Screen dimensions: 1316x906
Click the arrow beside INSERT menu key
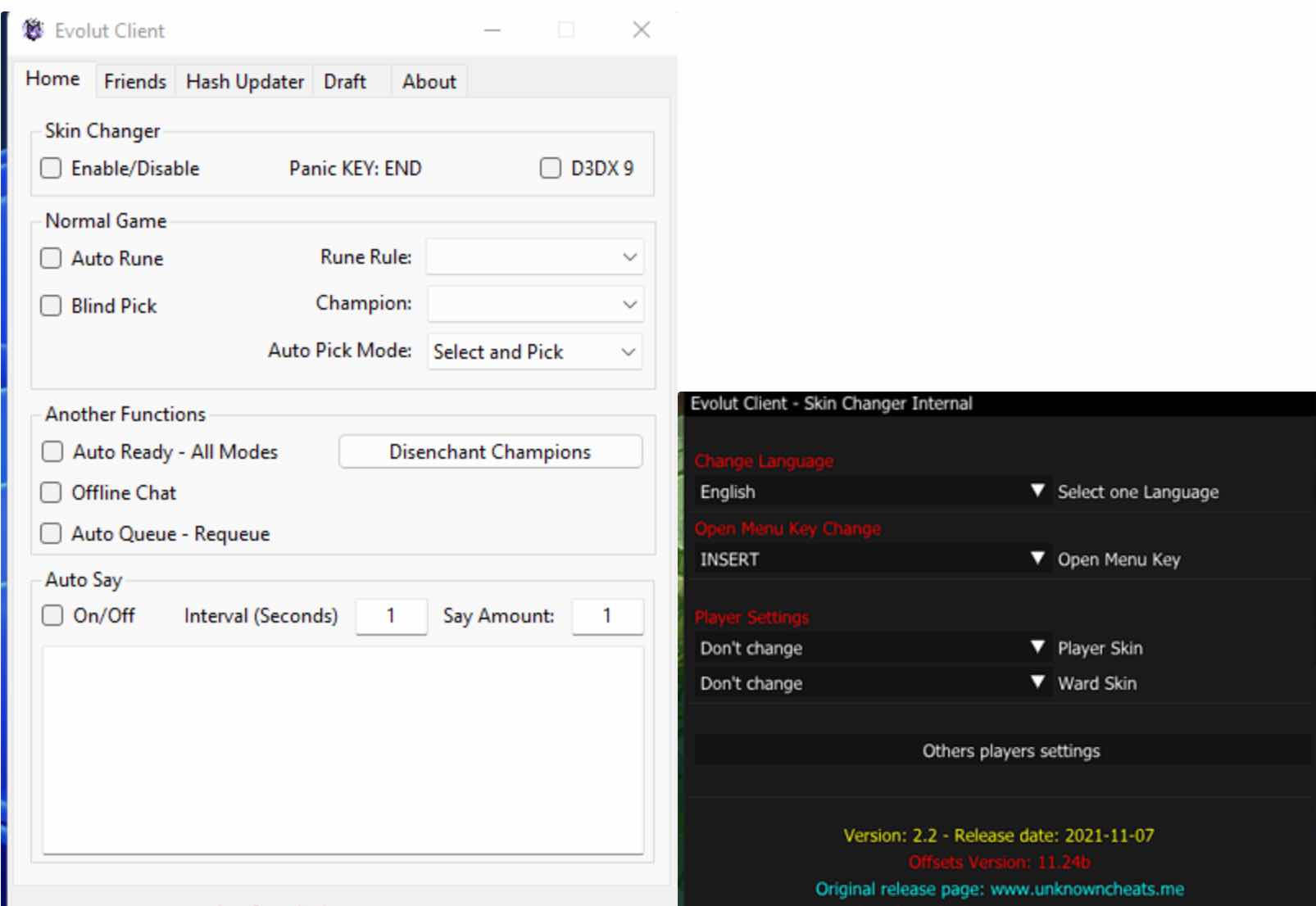point(1037,558)
